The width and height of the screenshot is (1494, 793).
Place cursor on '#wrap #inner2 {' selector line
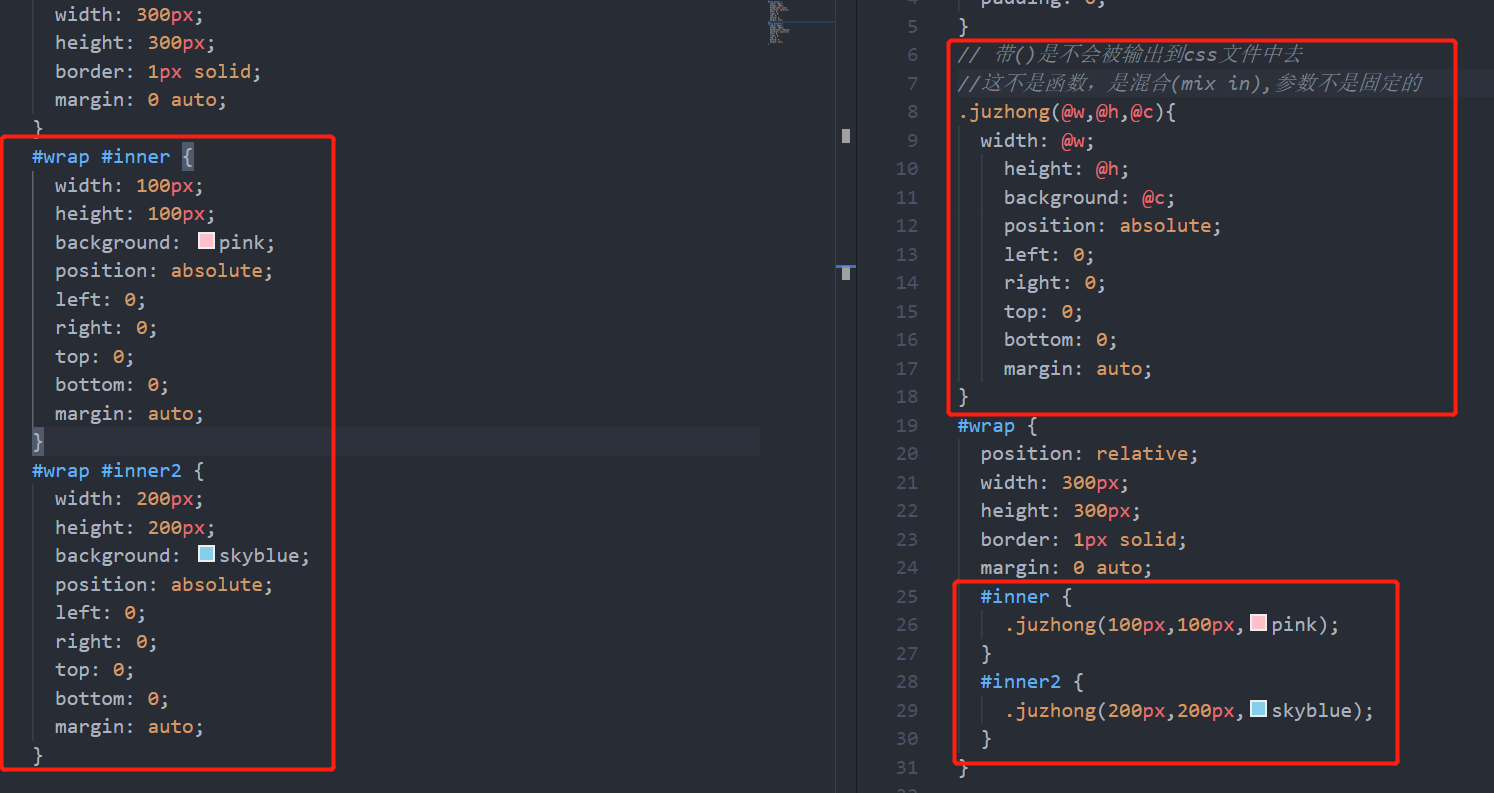119,470
